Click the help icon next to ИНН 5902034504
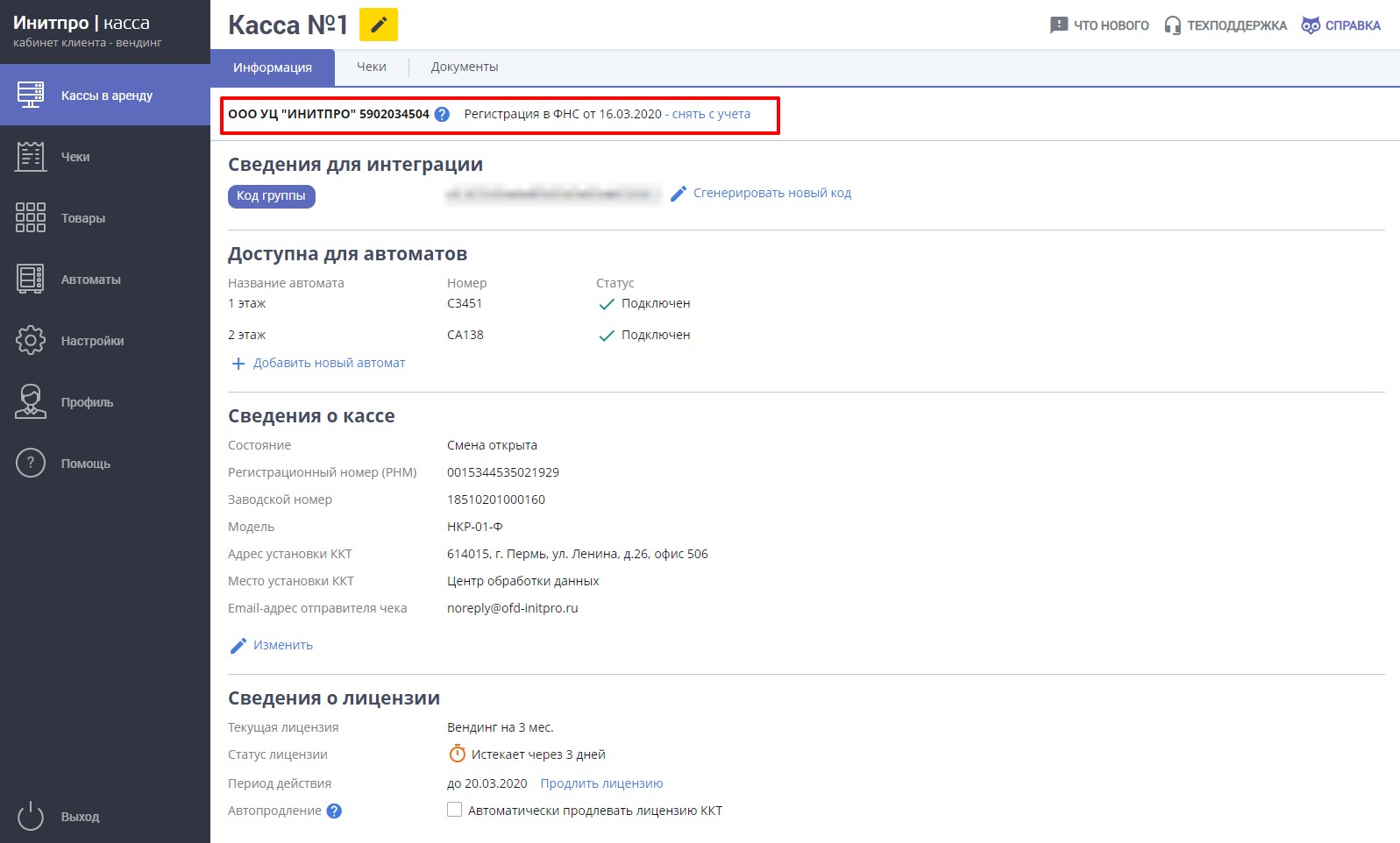 click(x=442, y=114)
